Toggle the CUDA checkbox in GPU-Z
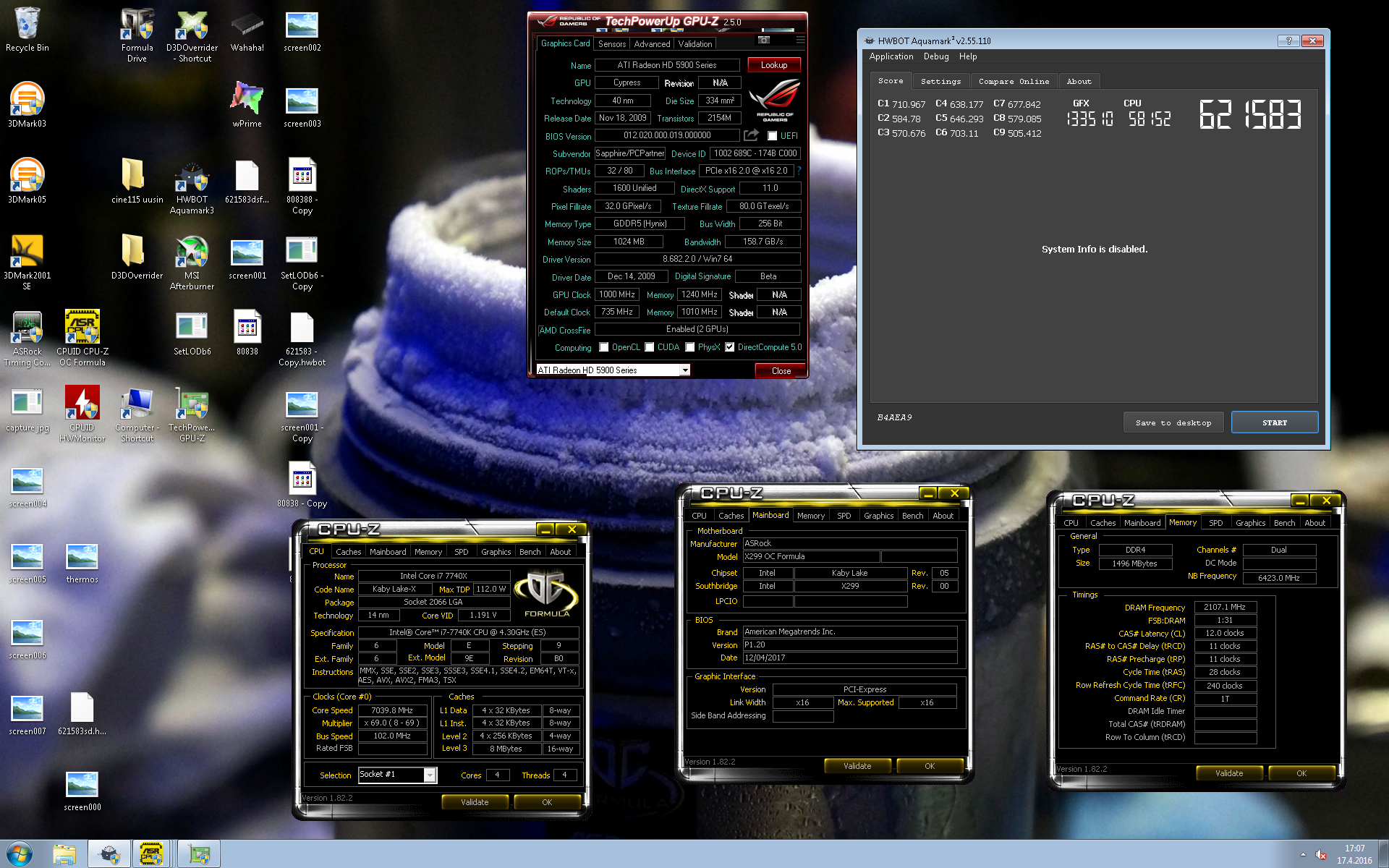 [x=650, y=347]
